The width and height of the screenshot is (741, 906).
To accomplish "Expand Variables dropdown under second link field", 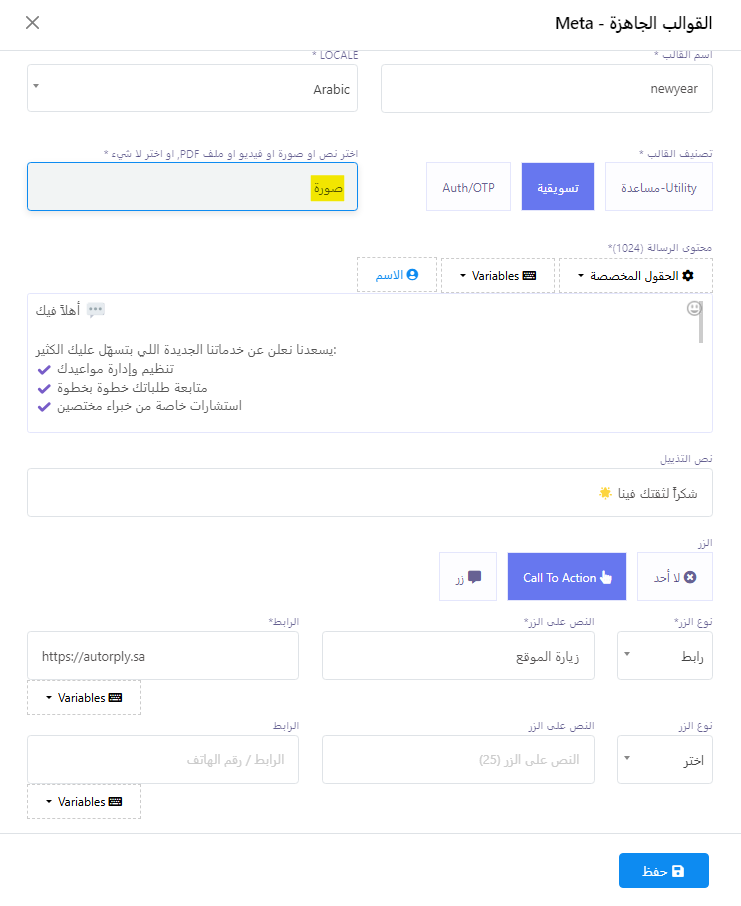I will (84, 801).
